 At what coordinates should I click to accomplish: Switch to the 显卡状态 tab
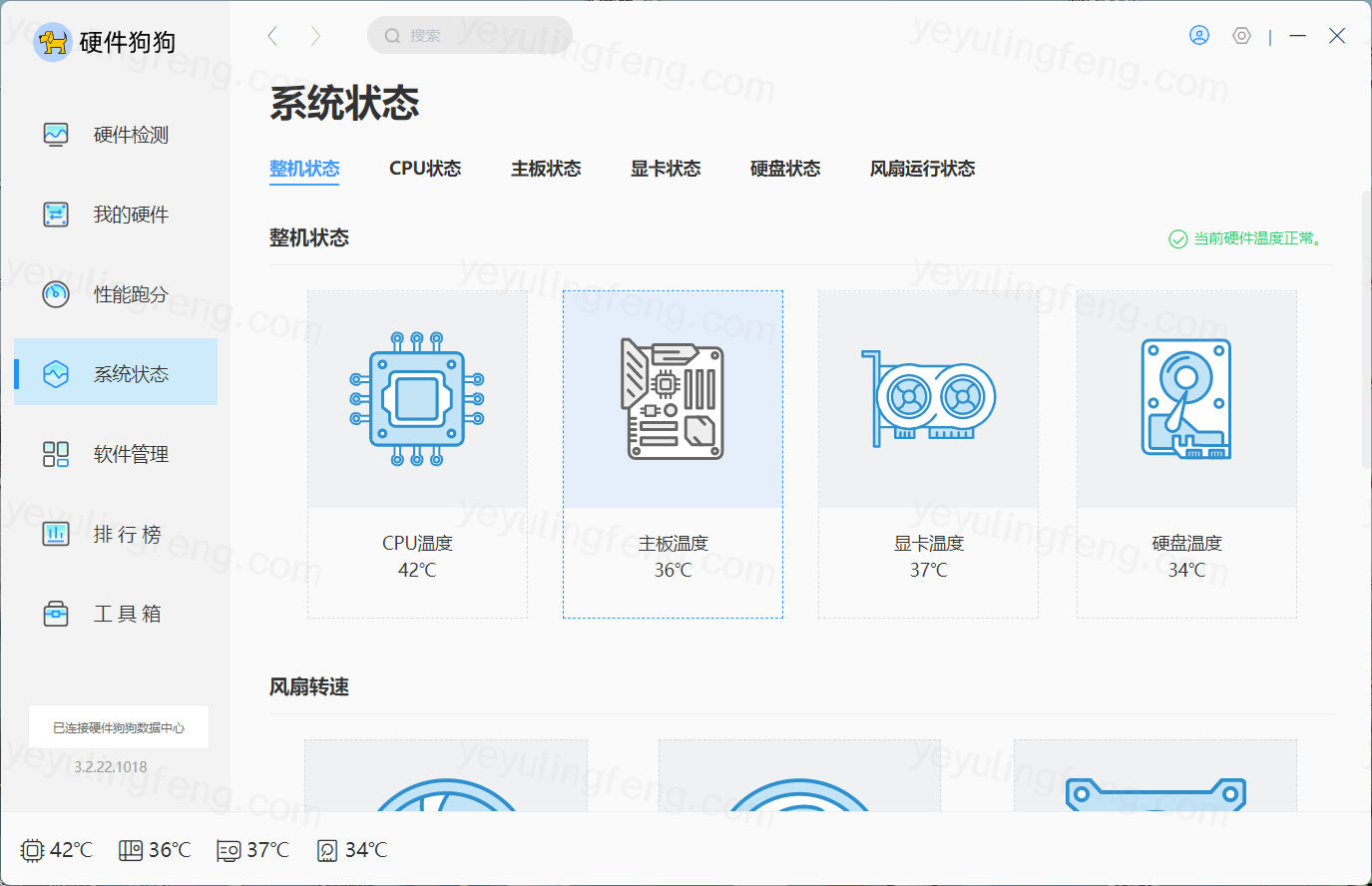pyautogui.click(x=666, y=169)
